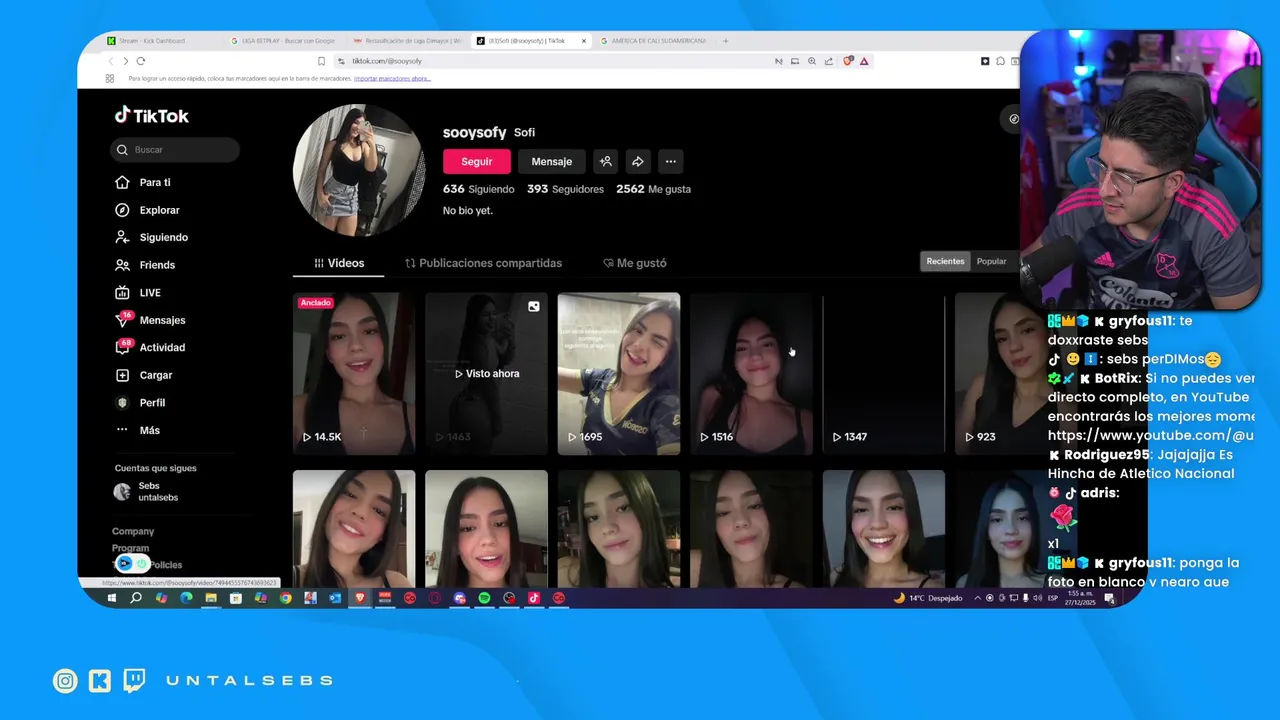Expand the Company footer section
The image size is (1280, 720).
(133, 531)
